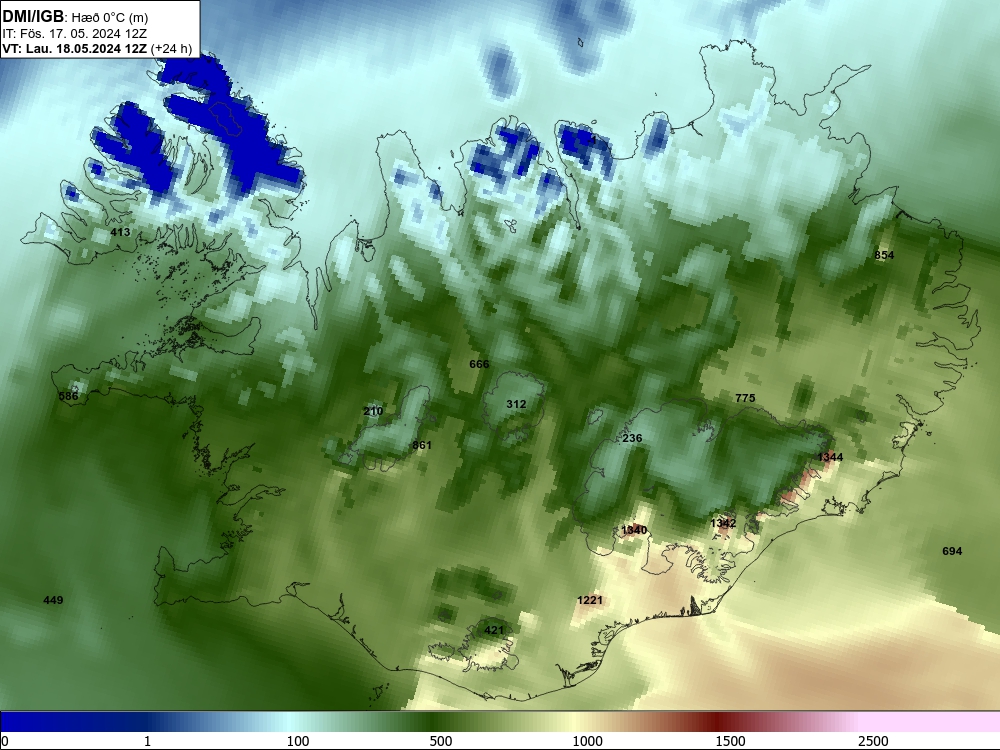The width and height of the screenshot is (1000, 750).
Task: Click the 694 value over the sea
Action: coord(952,551)
